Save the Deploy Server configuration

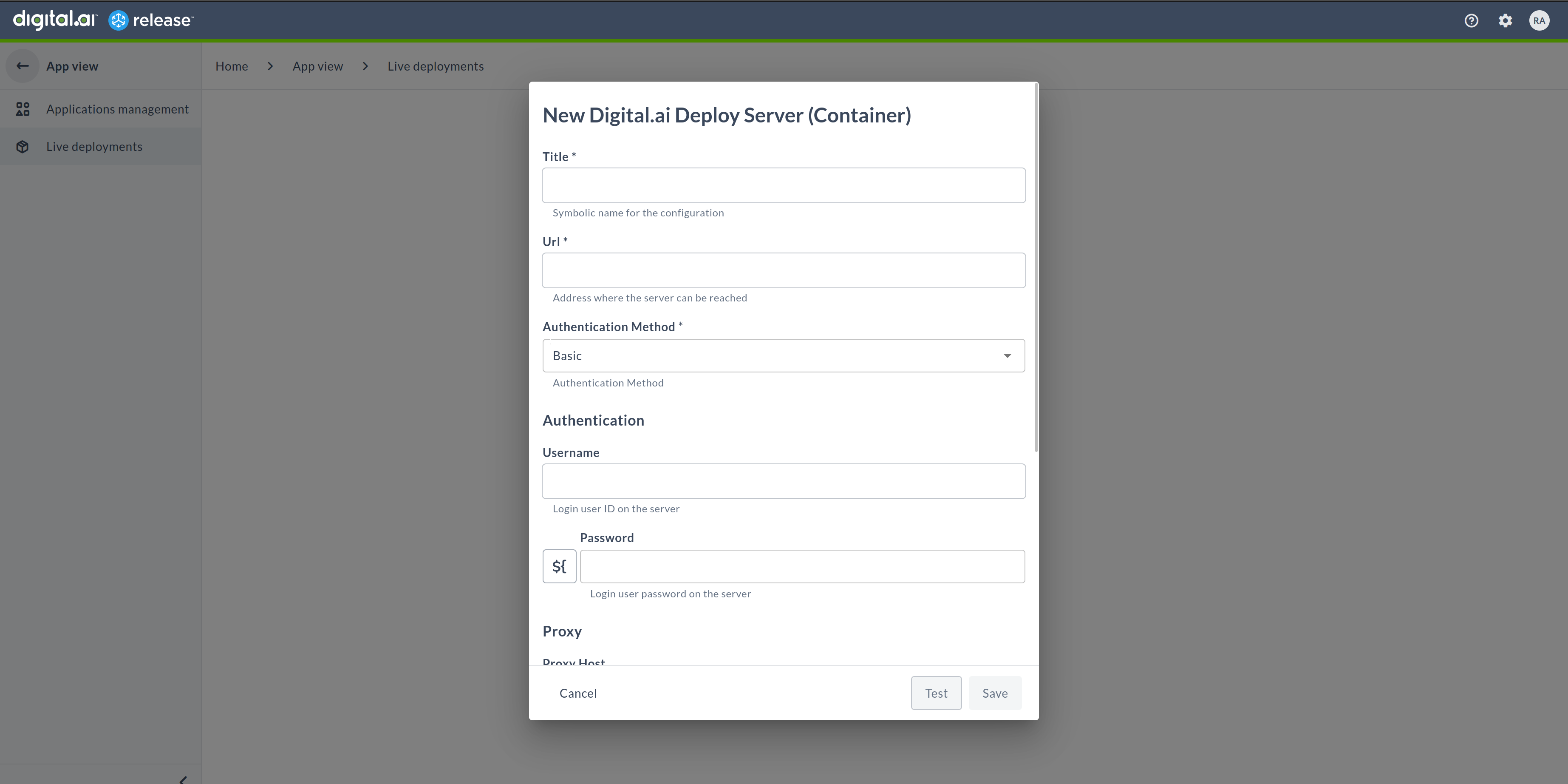click(995, 693)
